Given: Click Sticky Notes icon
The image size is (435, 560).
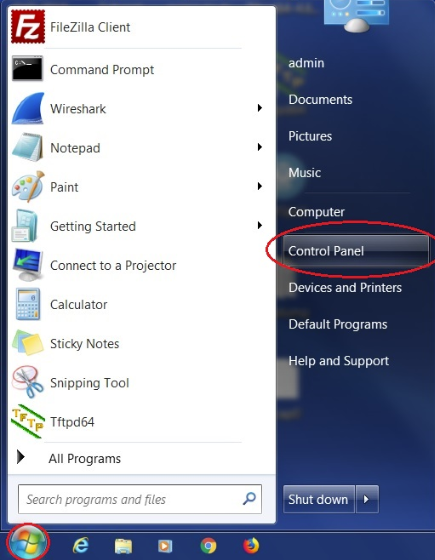Looking at the screenshot, I should pos(28,343).
